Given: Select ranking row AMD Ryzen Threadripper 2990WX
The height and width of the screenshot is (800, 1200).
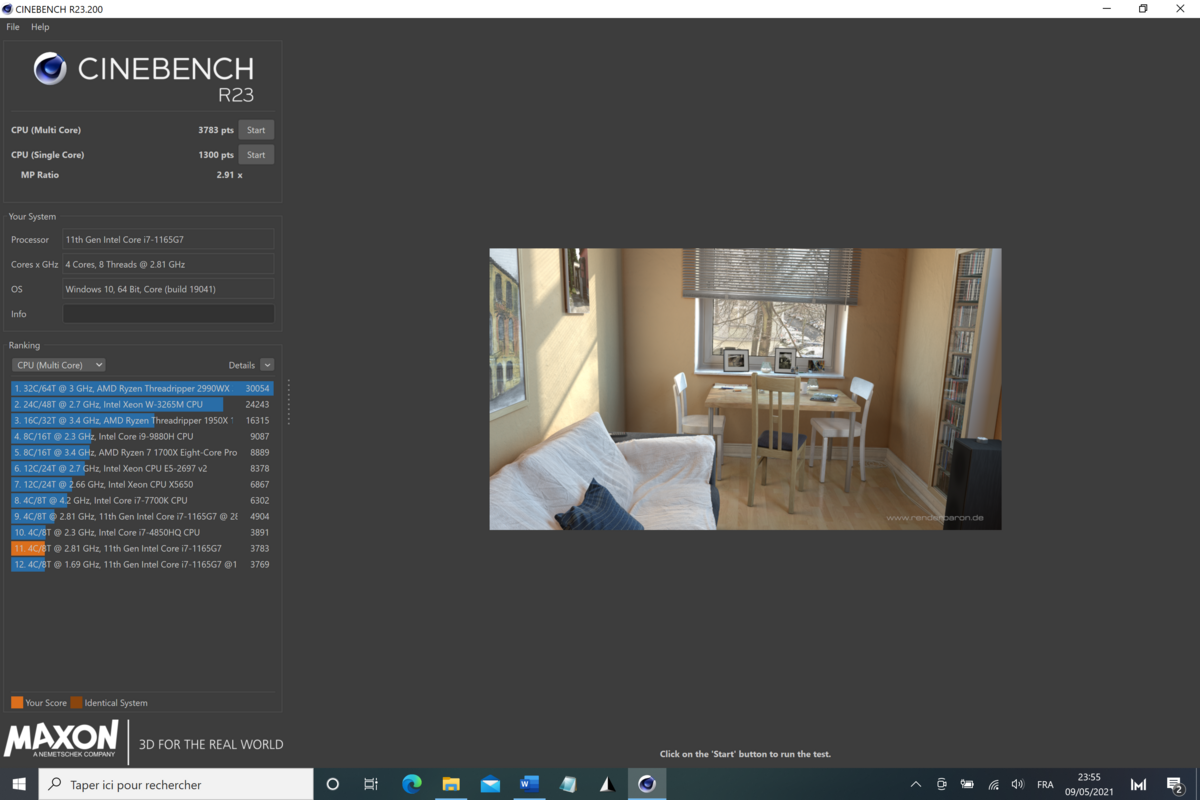Looking at the screenshot, I should (x=142, y=388).
